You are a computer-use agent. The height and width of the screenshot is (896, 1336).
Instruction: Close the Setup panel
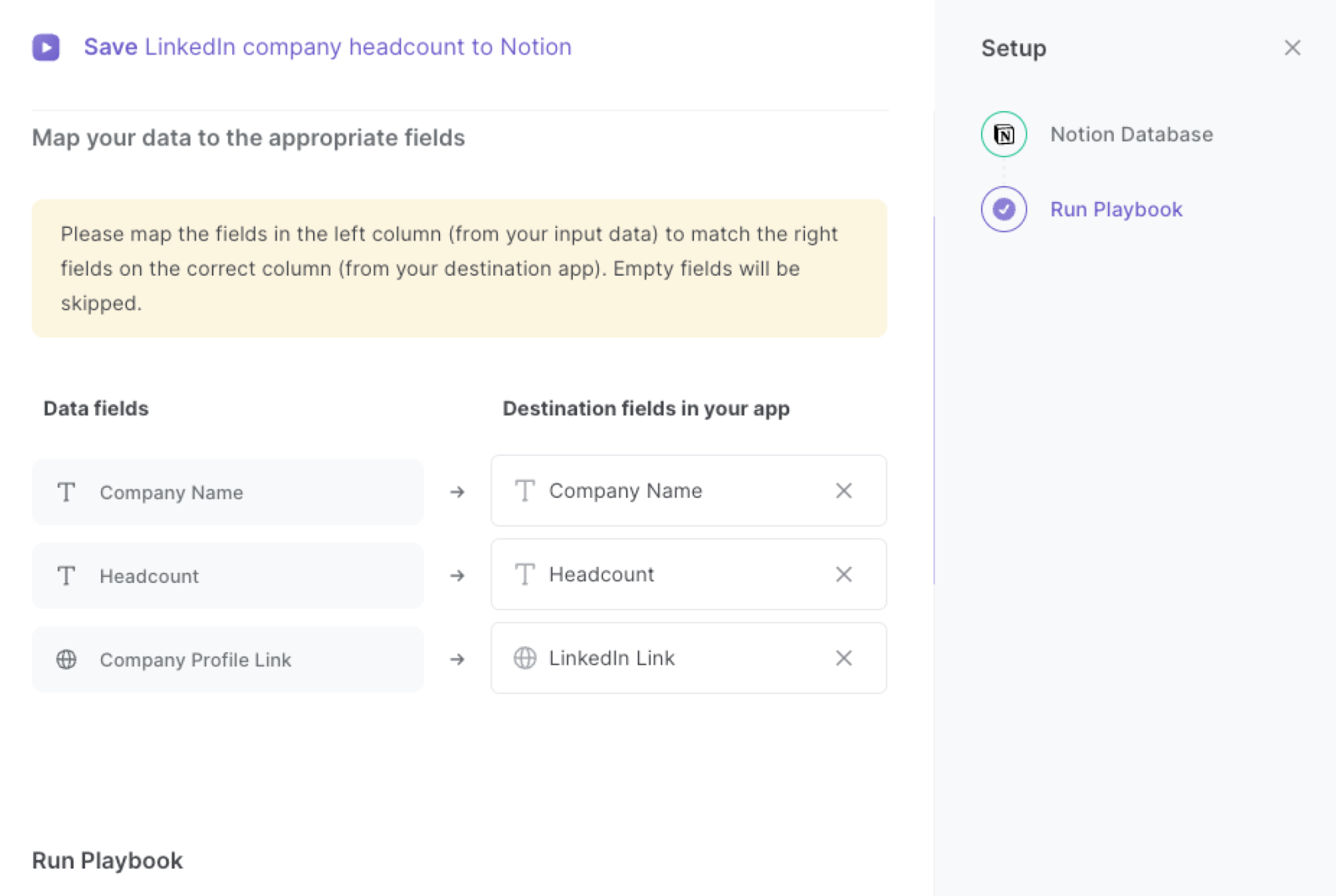[x=1292, y=48]
